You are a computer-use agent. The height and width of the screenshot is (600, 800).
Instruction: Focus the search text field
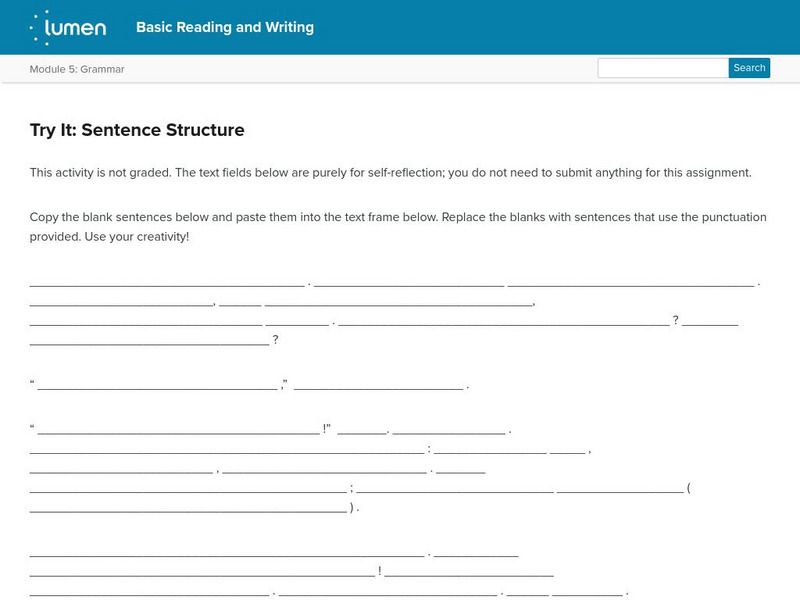[663, 68]
